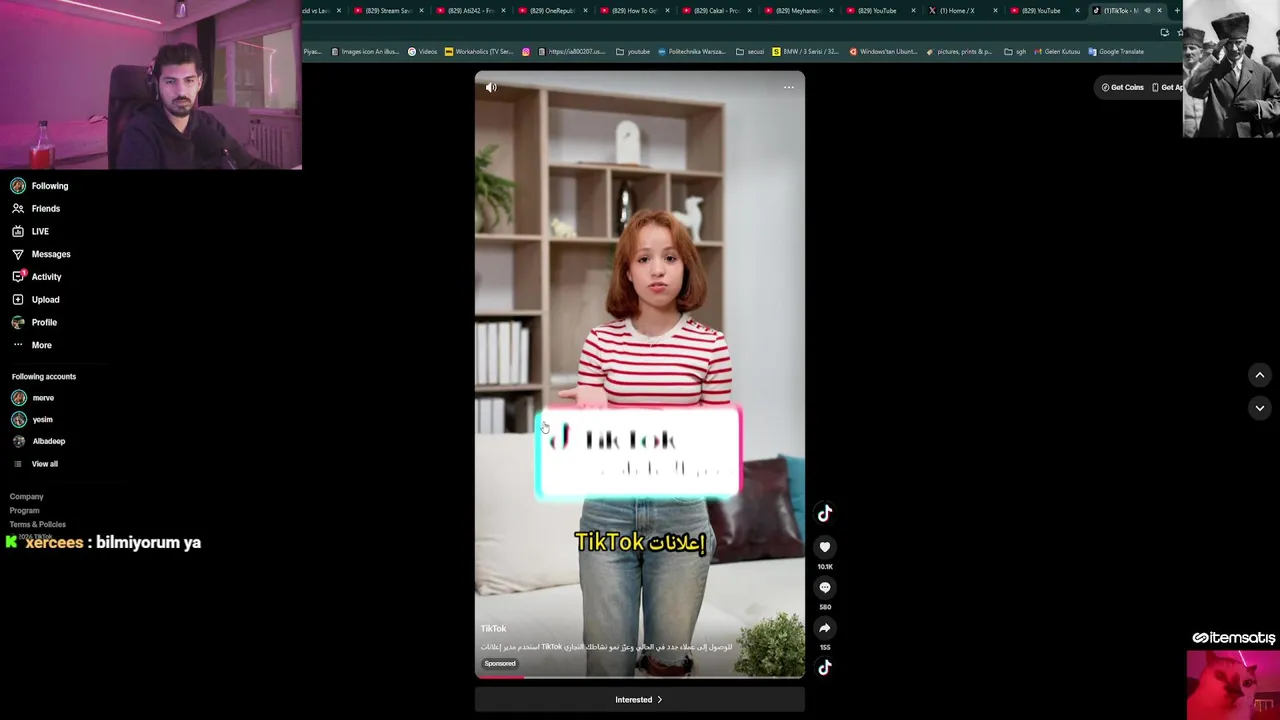Share the video via arrow icon
Viewport: 1280px width, 720px height.
tap(825, 628)
